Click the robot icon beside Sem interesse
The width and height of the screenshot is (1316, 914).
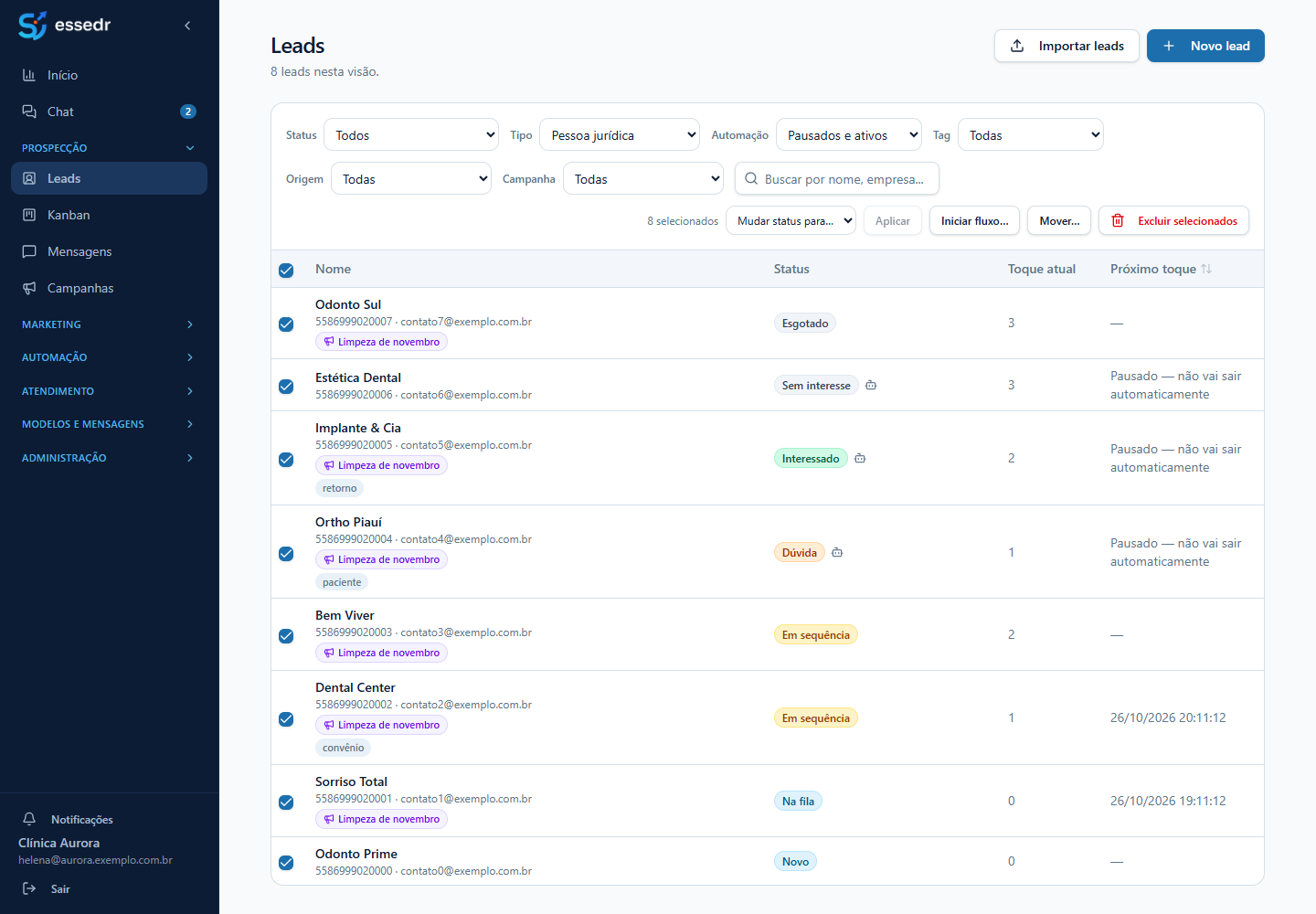coord(871,385)
